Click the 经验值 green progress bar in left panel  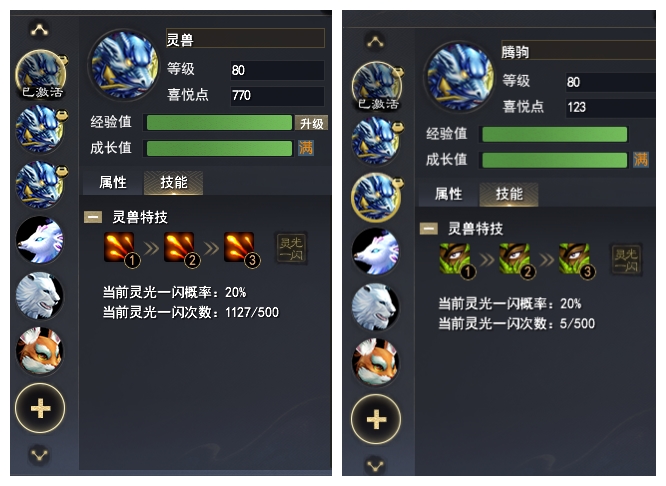(219, 123)
